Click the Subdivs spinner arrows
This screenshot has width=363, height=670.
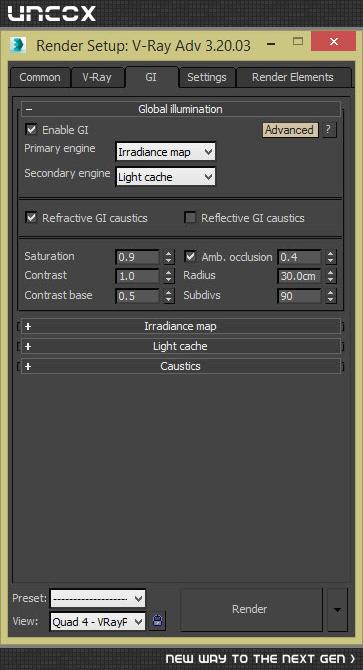point(331,296)
